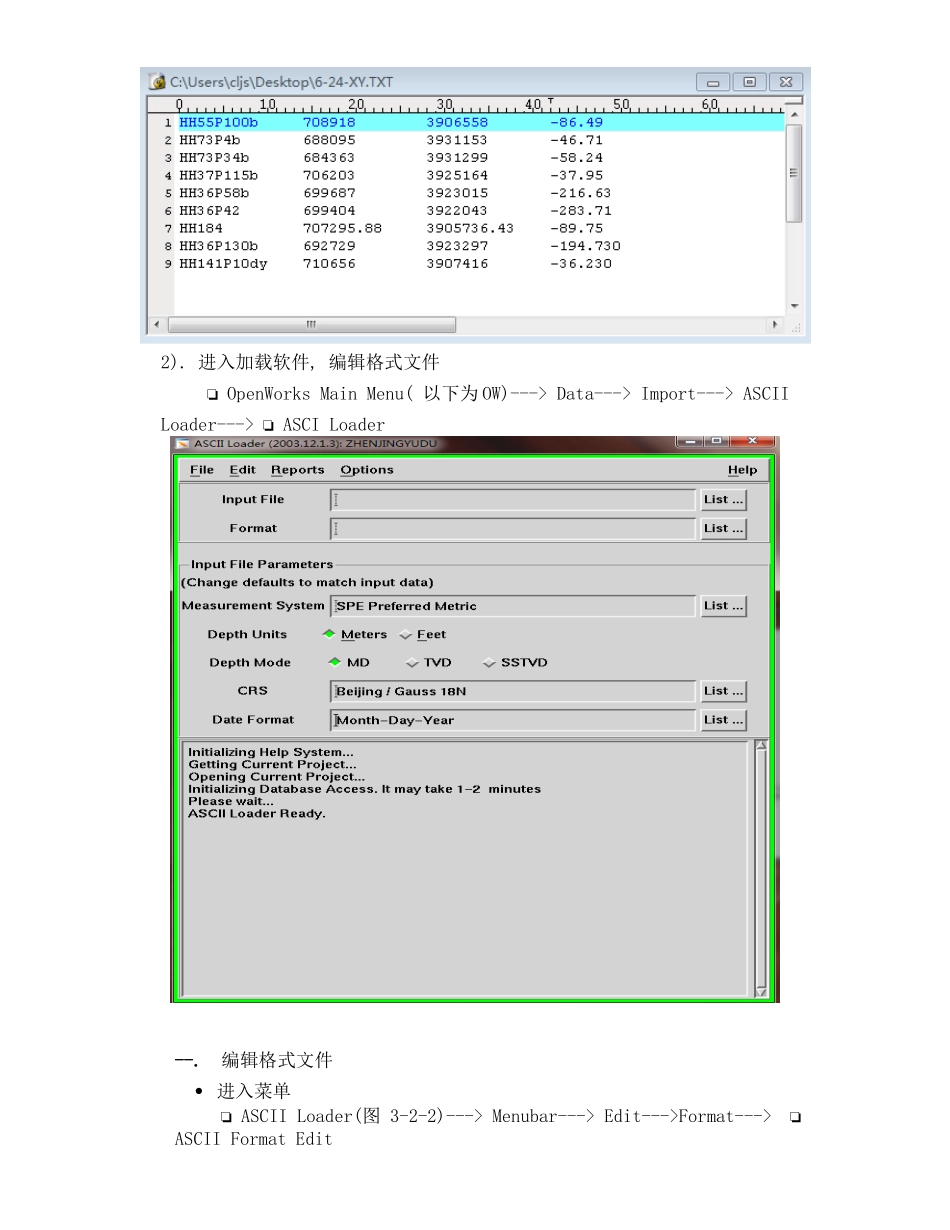Click 'ASCII Loader Ready.' log line

click(x=257, y=814)
